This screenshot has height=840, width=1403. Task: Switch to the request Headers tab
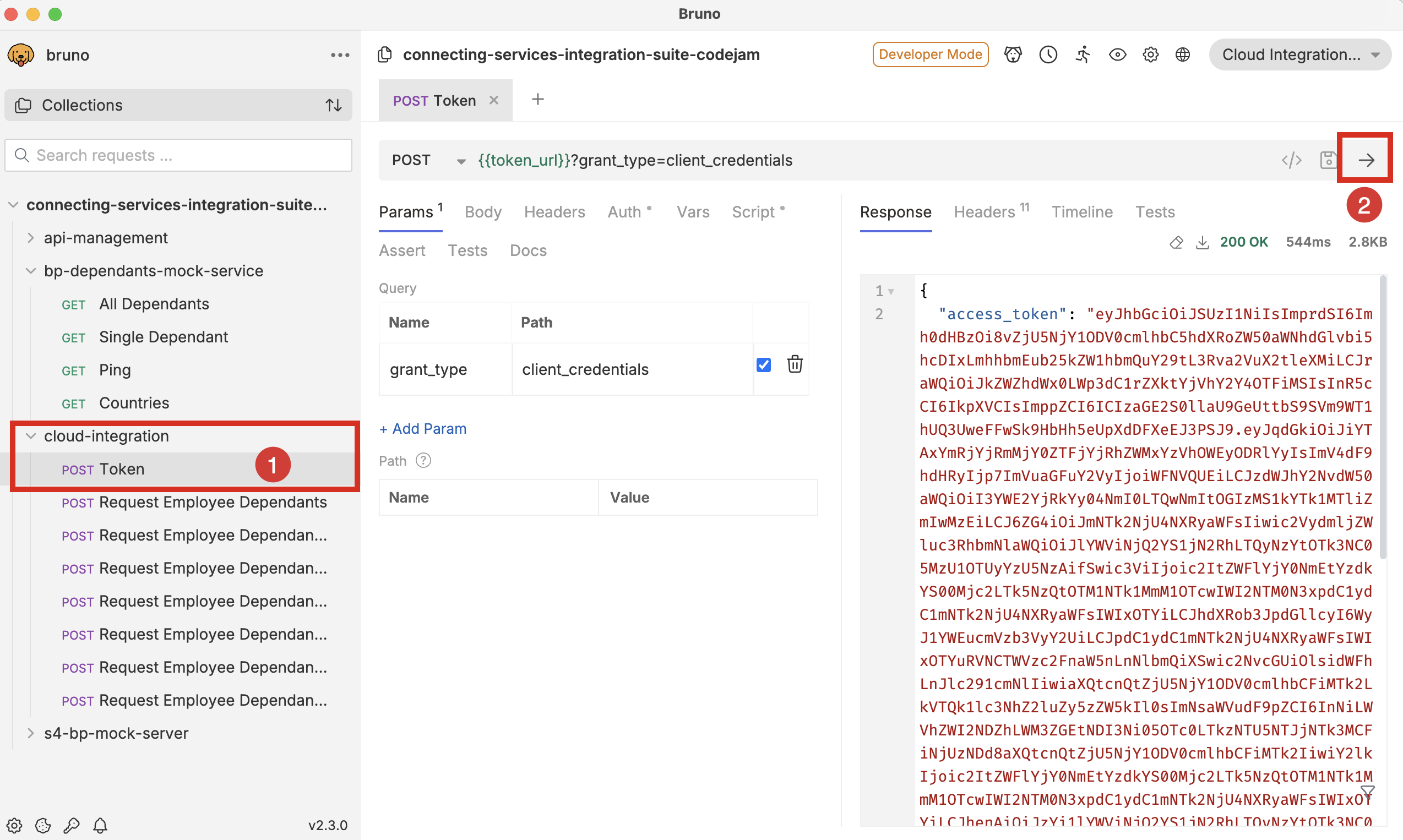coord(554,212)
